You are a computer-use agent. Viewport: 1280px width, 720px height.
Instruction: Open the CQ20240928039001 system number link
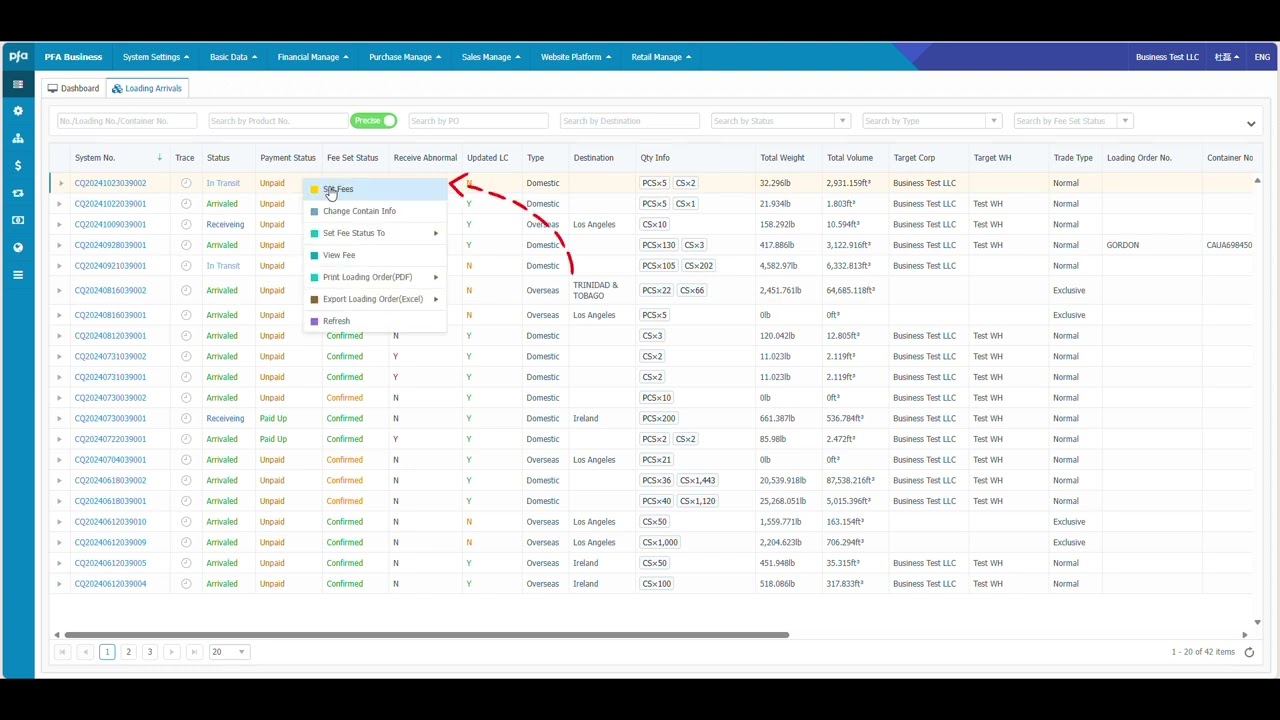[x=110, y=245]
